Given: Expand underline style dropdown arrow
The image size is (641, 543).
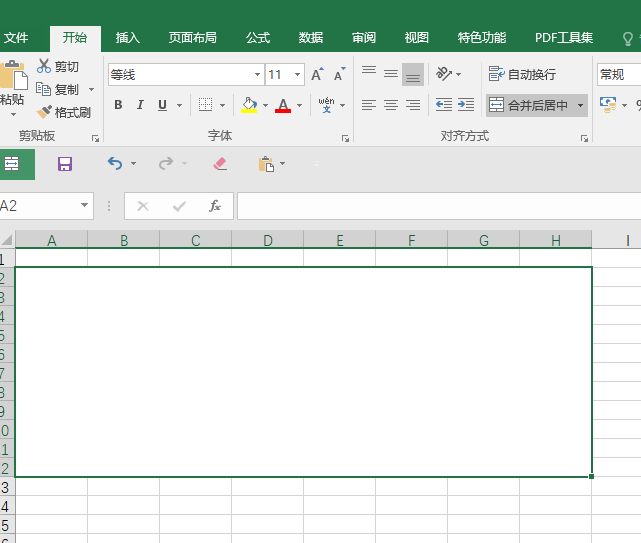Looking at the screenshot, I should 179,105.
